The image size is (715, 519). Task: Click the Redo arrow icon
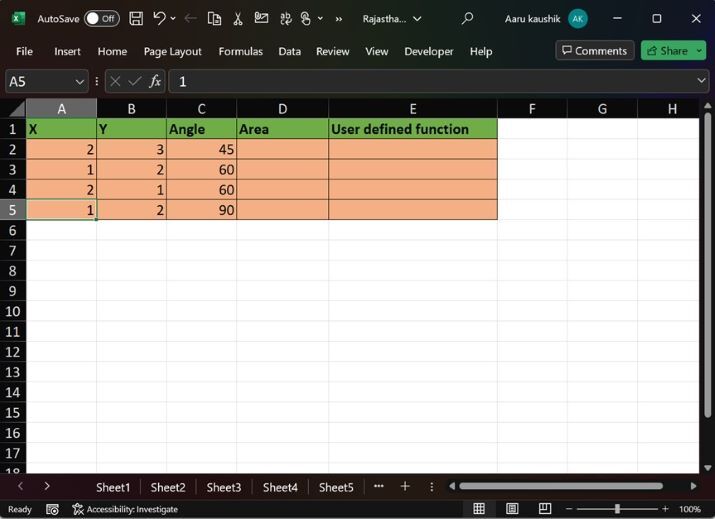click(191, 19)
